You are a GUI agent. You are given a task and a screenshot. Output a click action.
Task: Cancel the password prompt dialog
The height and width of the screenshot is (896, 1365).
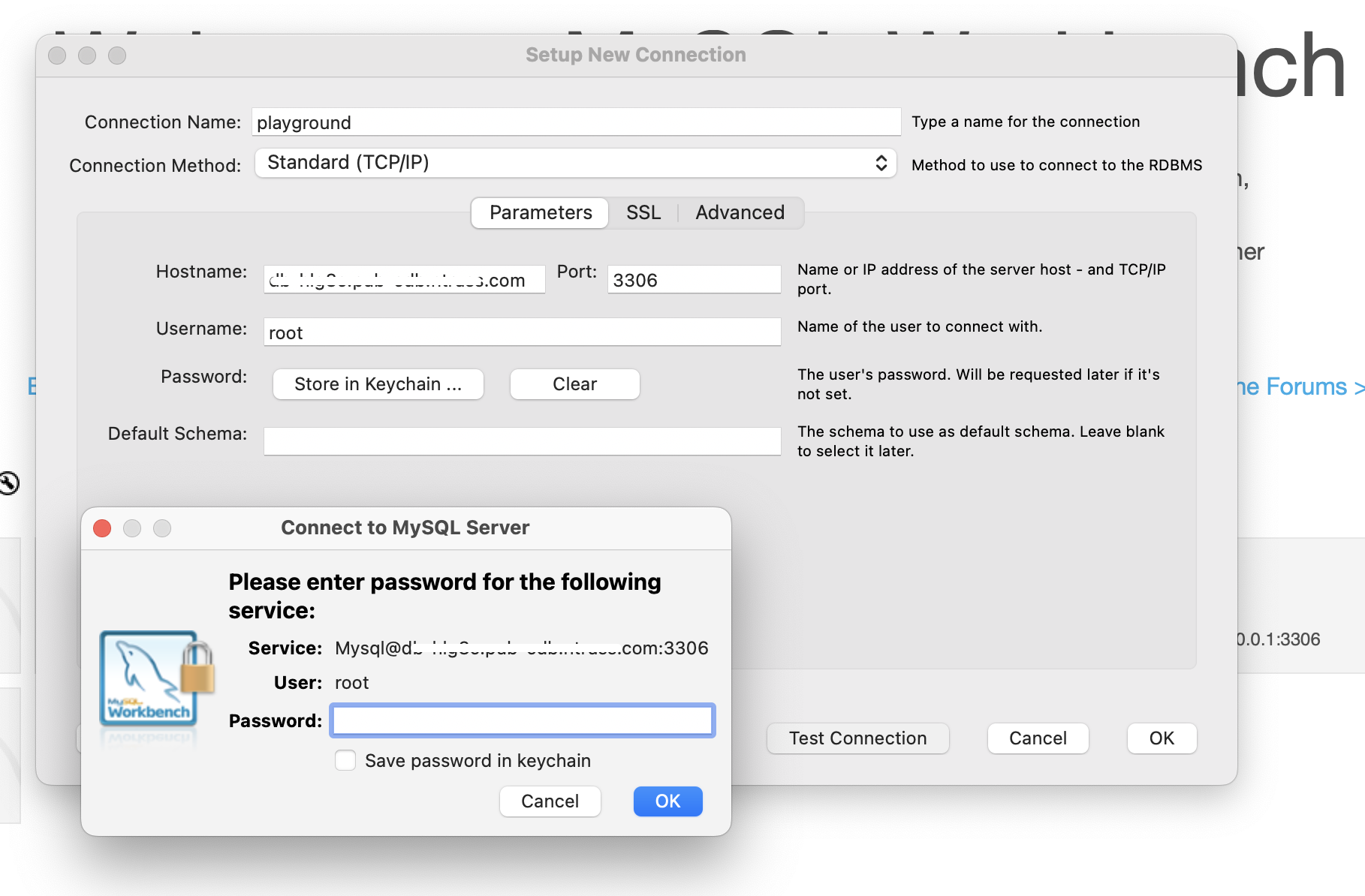[x=550, y=801]
